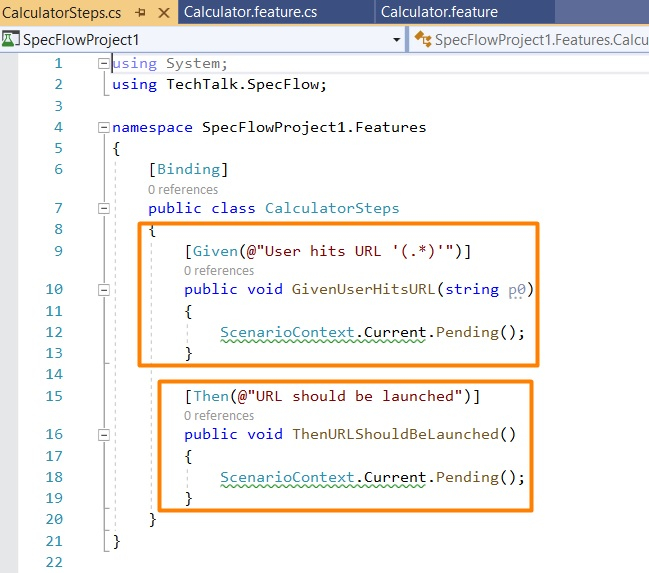Collapse the CalculatorSteps class block
This screenshot has width=649, height=573.
pyautogui.click(x=103, y=208)
